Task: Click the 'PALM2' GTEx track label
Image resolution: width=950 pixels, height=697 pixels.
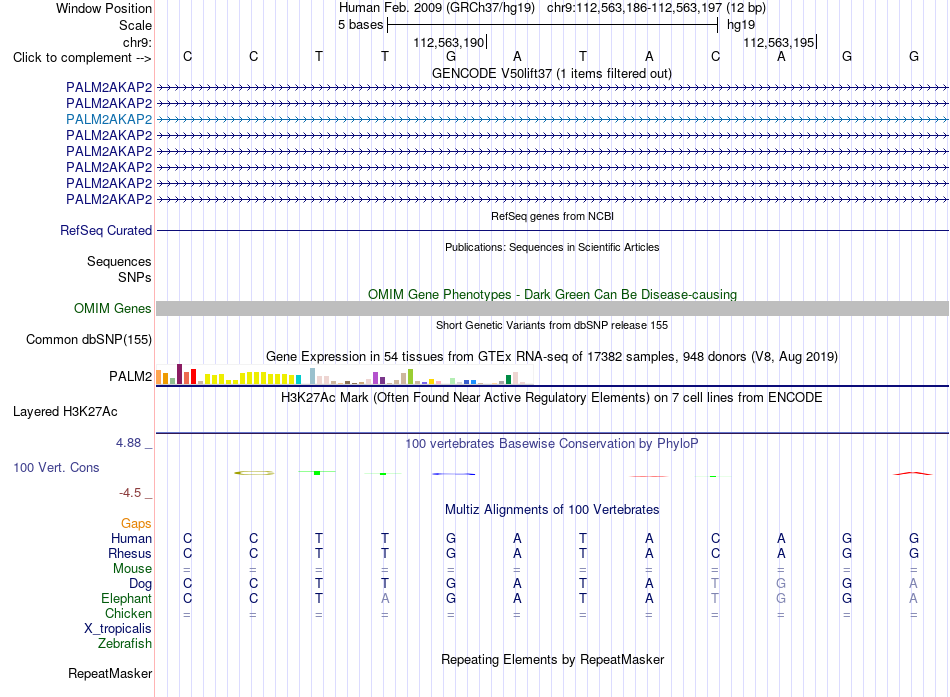Action: click(x=130, y=376)
